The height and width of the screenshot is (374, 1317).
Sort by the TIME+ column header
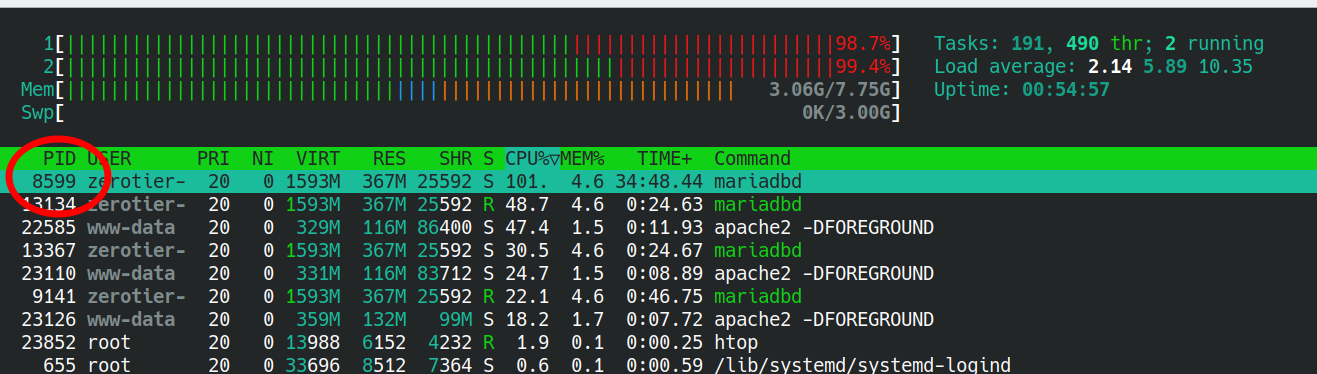click(x=664, y=158)
